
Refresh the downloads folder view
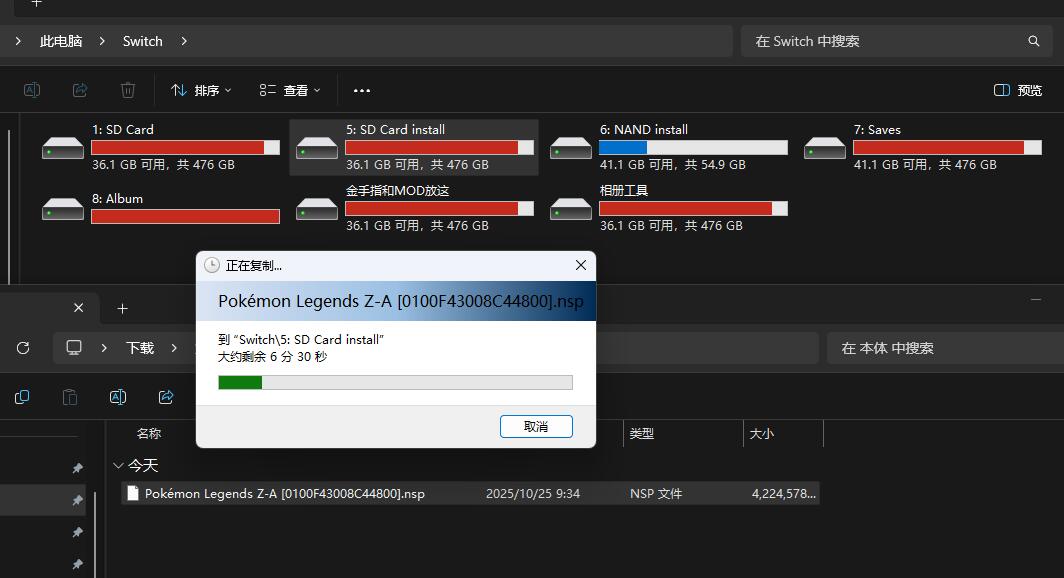(x=23, y=348)
